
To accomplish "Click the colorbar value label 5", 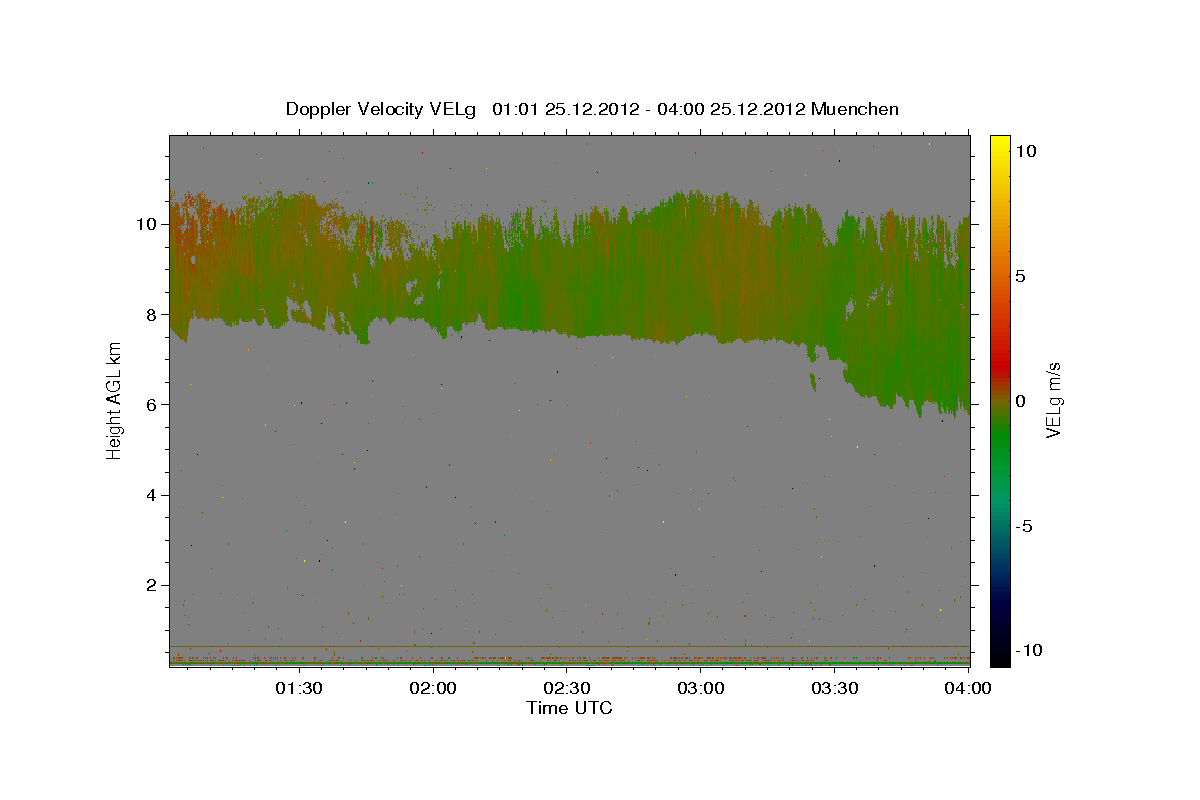I will [1020, 276].
